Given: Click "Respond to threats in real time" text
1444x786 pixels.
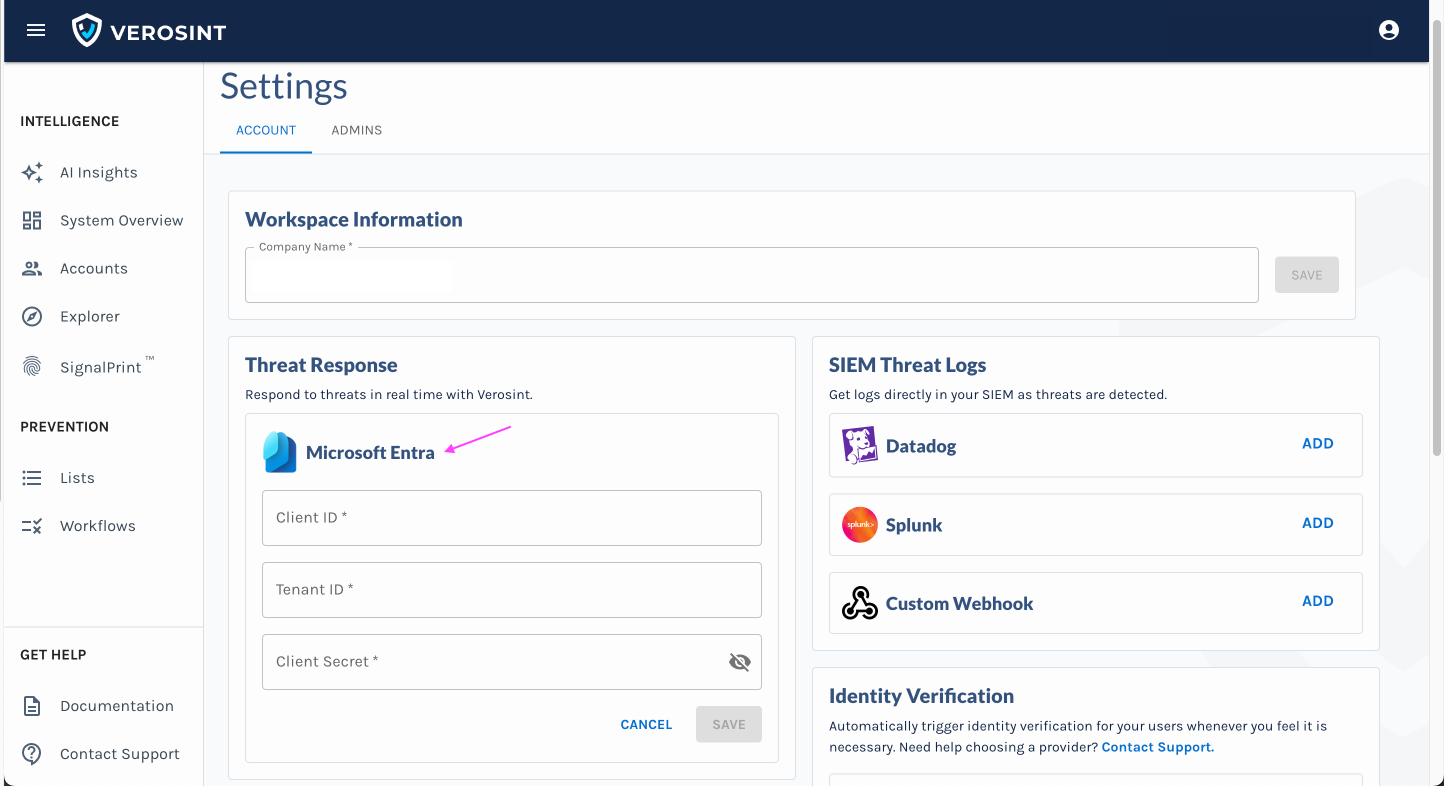Looking at the screenshot, I should [x=389, y=395].
